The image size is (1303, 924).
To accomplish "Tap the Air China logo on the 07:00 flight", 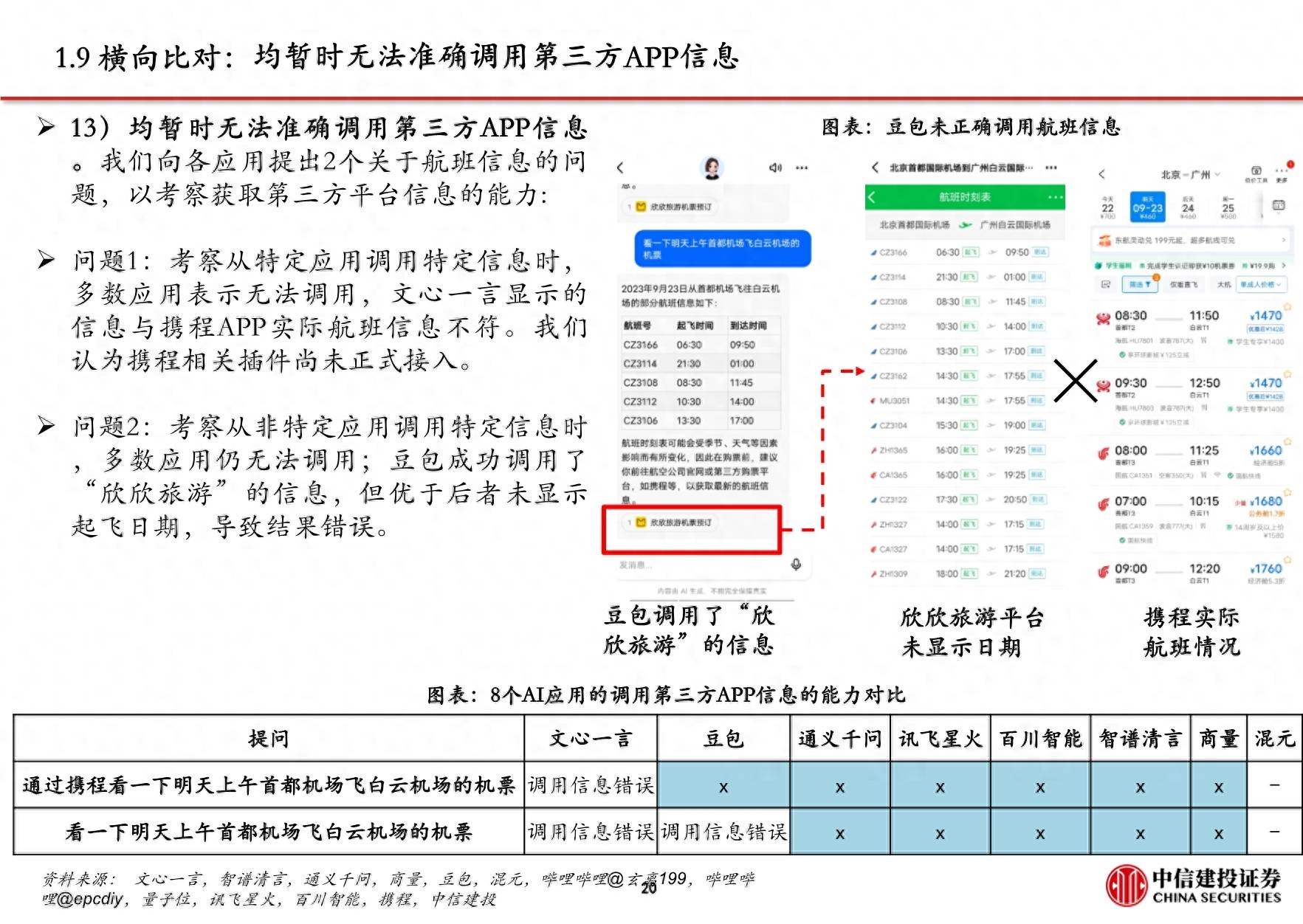I will (x=1104, y=504).
